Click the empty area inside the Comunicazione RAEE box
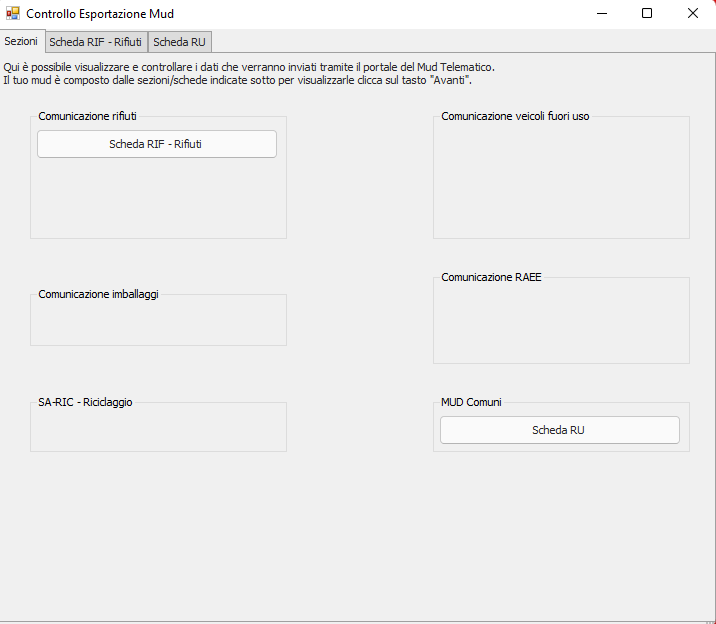This screenshot has width=716, height=624. point(560,325)
